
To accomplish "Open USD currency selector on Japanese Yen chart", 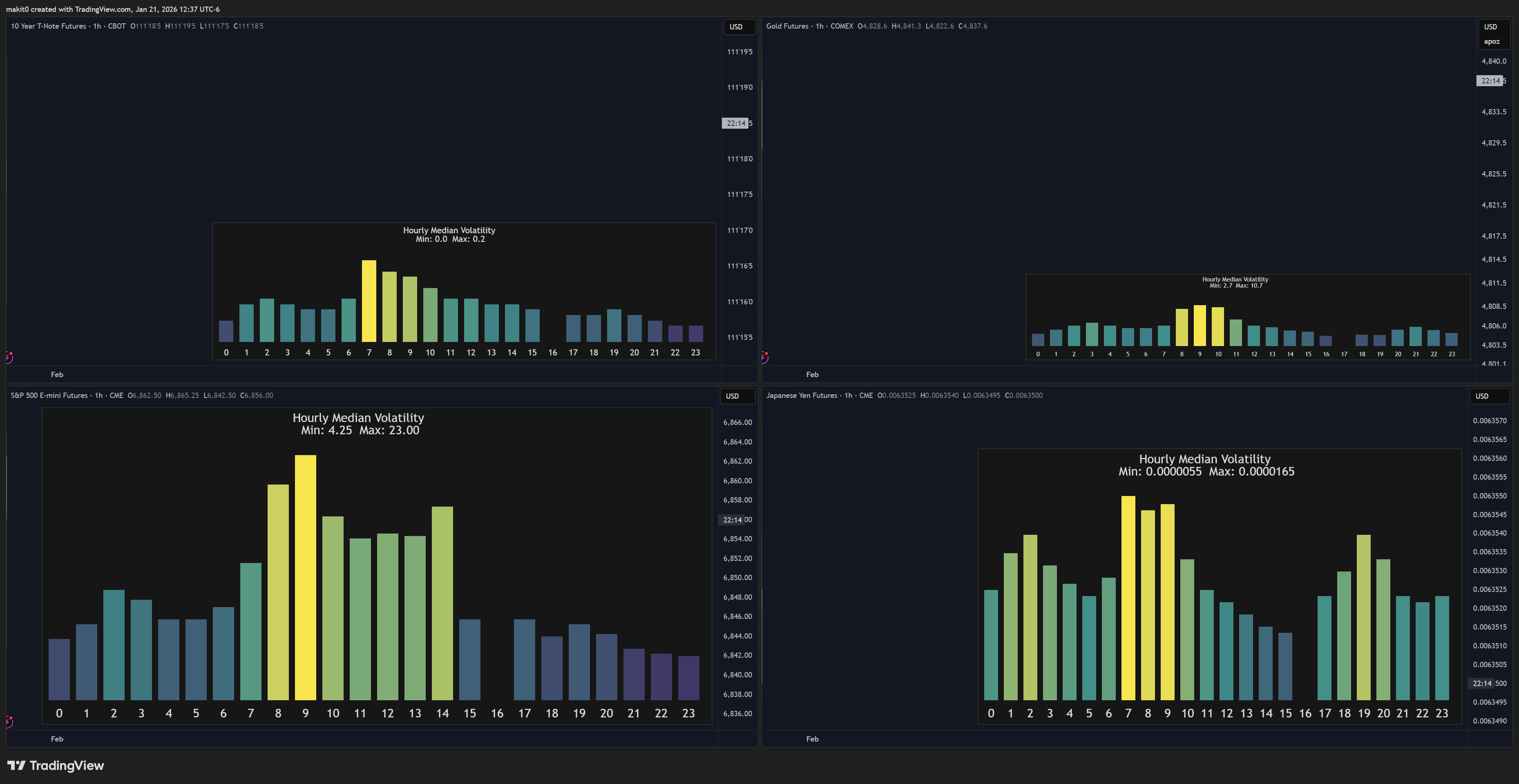I will (x=1489, y=396).
